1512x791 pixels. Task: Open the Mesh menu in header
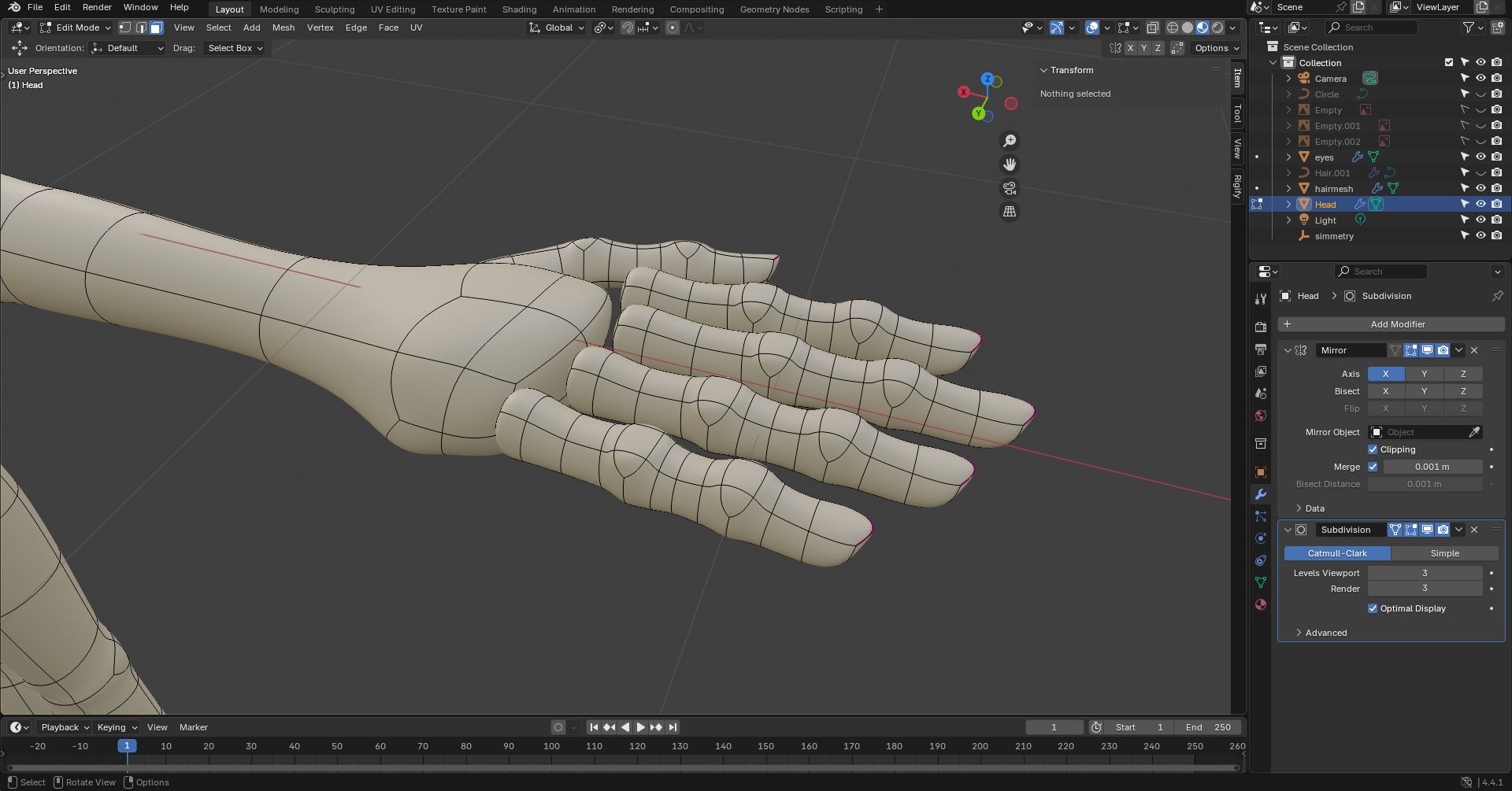[283, 28]
